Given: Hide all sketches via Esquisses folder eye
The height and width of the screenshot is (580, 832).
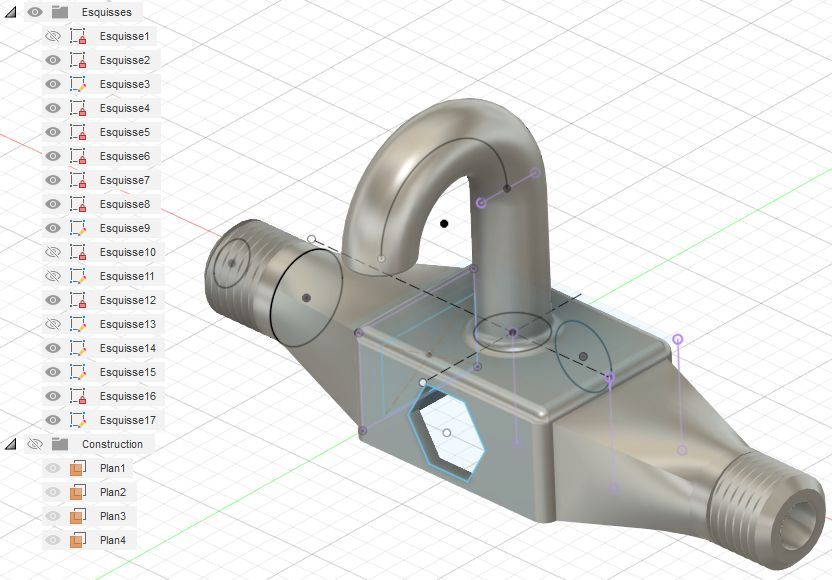Looking at the screenshot, I should (x=35, y=12).
